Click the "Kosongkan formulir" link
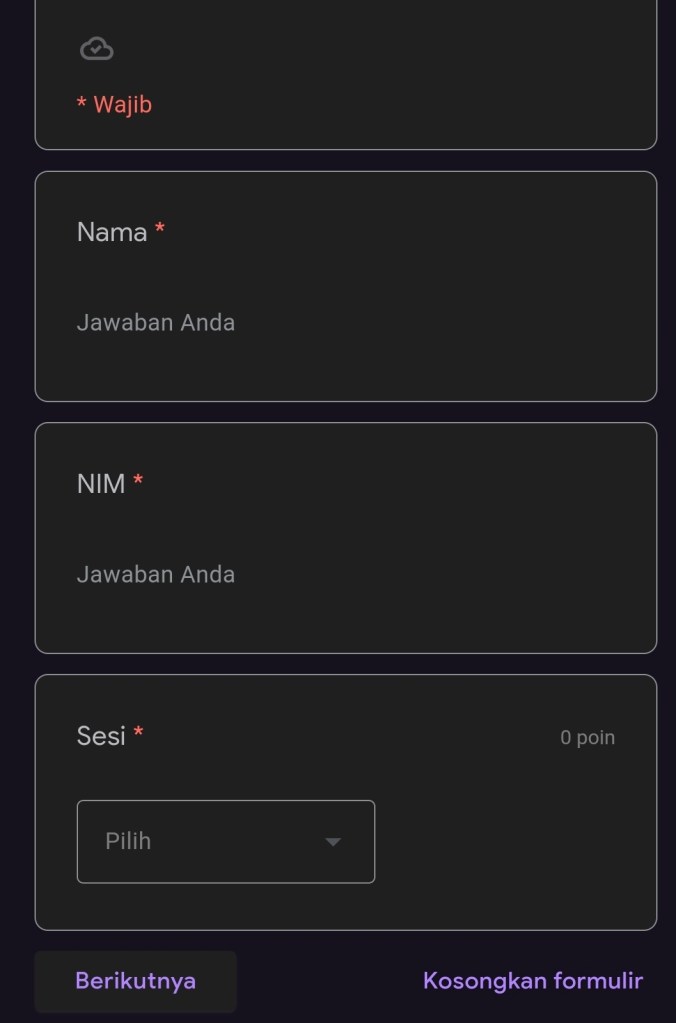Image resolution: width=676 pixels, height=1023 pixels. click(x=532, y=981)
